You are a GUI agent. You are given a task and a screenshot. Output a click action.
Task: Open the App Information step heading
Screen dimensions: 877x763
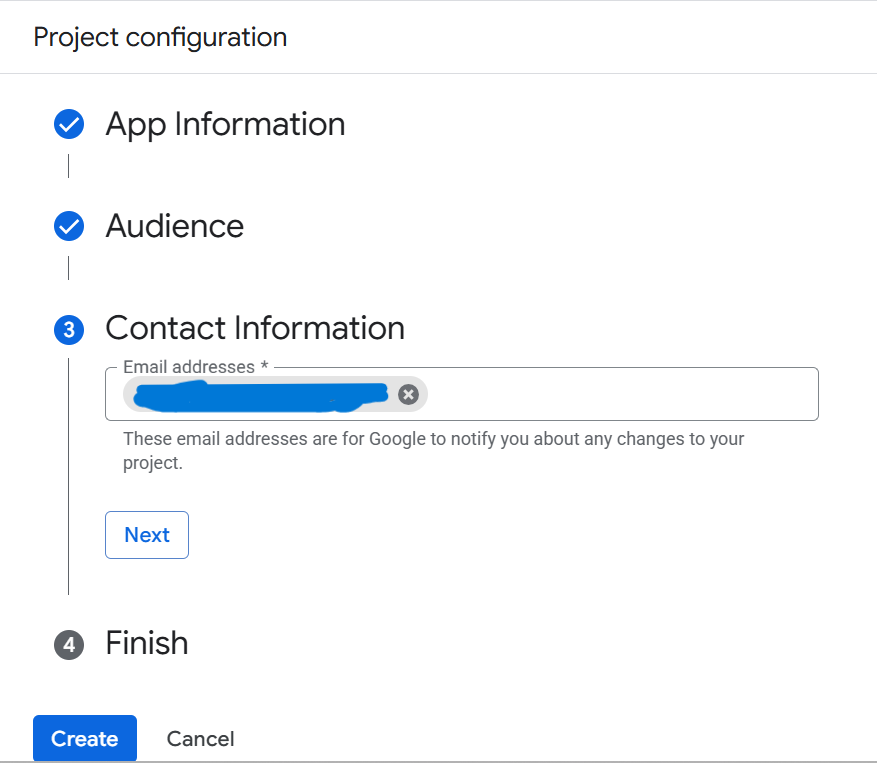point(225,125)
